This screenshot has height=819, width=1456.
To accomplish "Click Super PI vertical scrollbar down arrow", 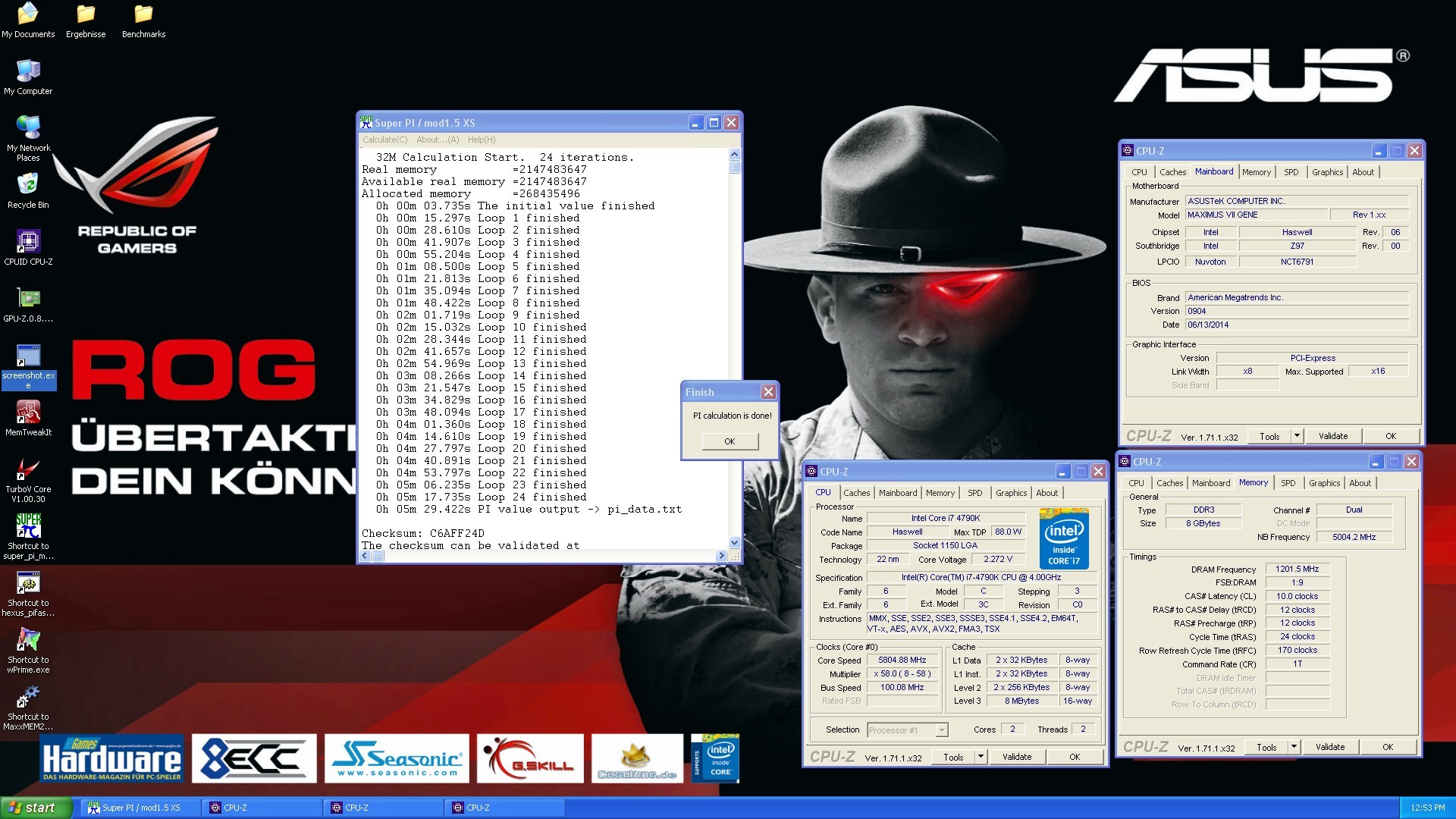I will (x=734, y=543).
